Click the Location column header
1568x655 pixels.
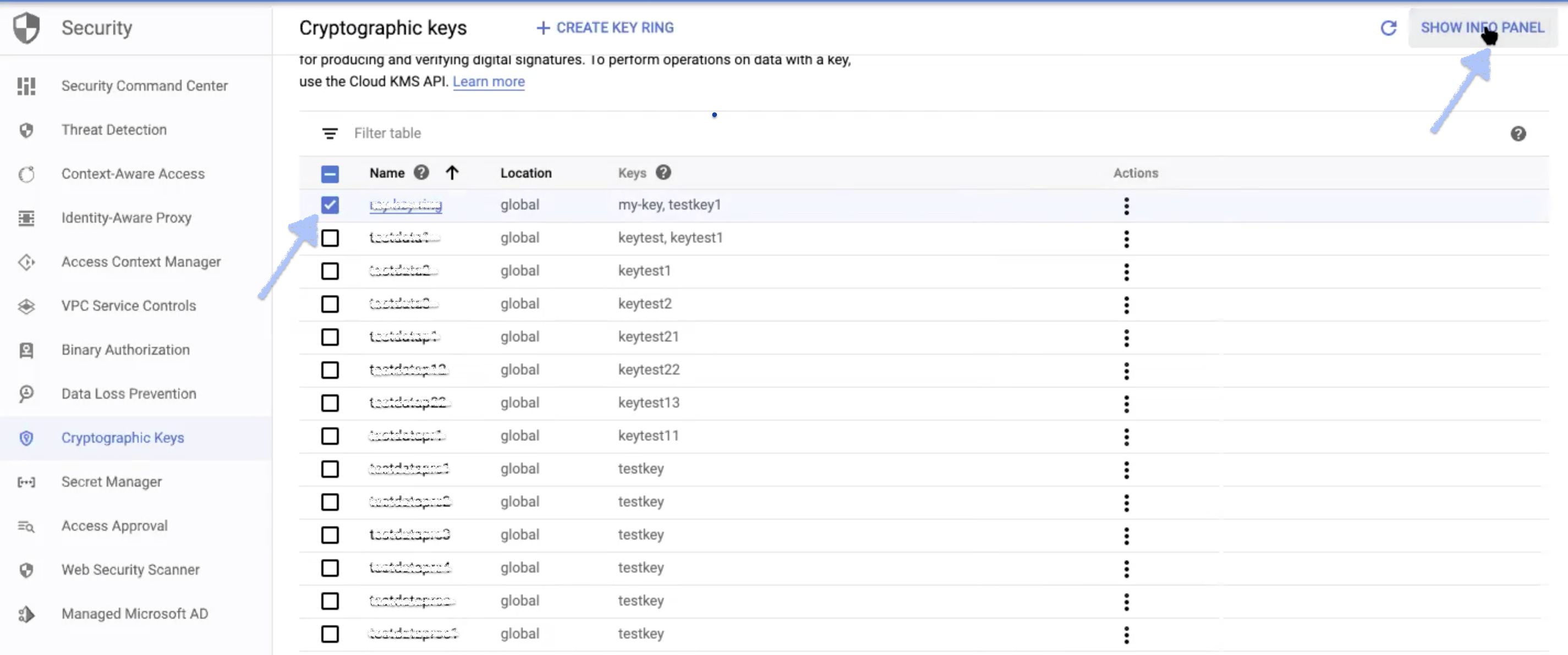tap(526, 173)
